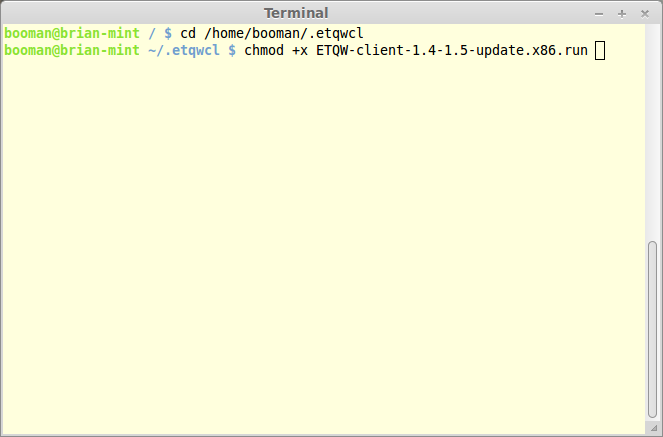Minimize the Terminal window
The height and width of the screenshot is (437, 663).
pyautogui.click(x=599, y=14)
